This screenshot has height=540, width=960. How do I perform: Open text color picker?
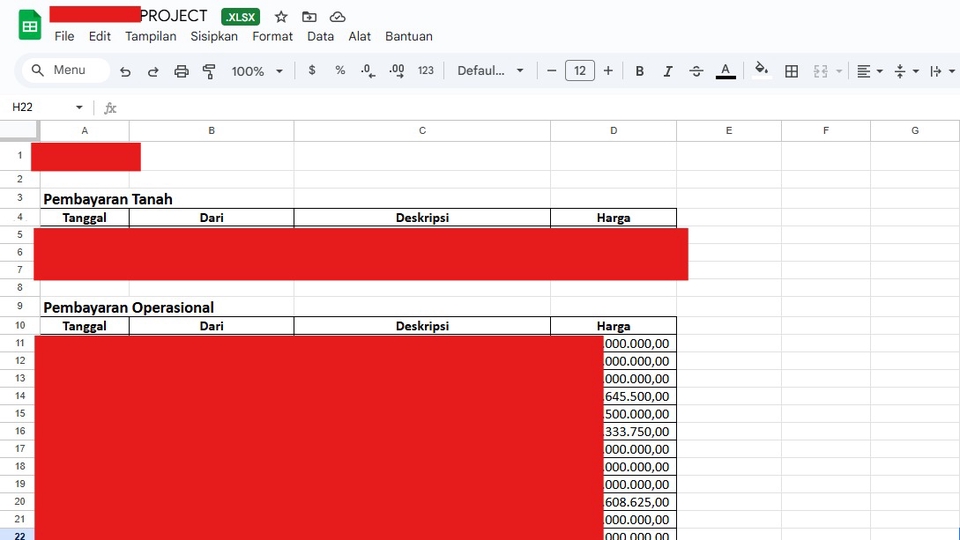pos(726,71)
